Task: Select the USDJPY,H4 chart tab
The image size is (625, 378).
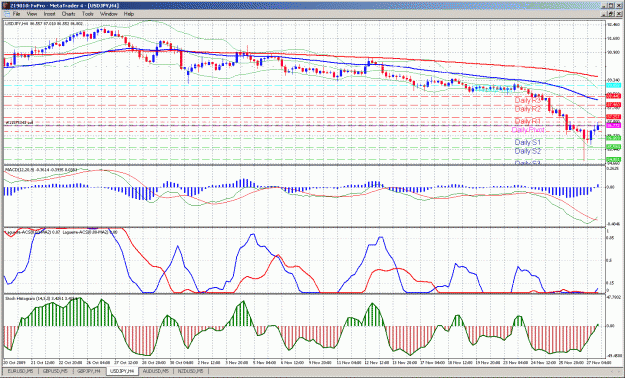Action: 122,371
